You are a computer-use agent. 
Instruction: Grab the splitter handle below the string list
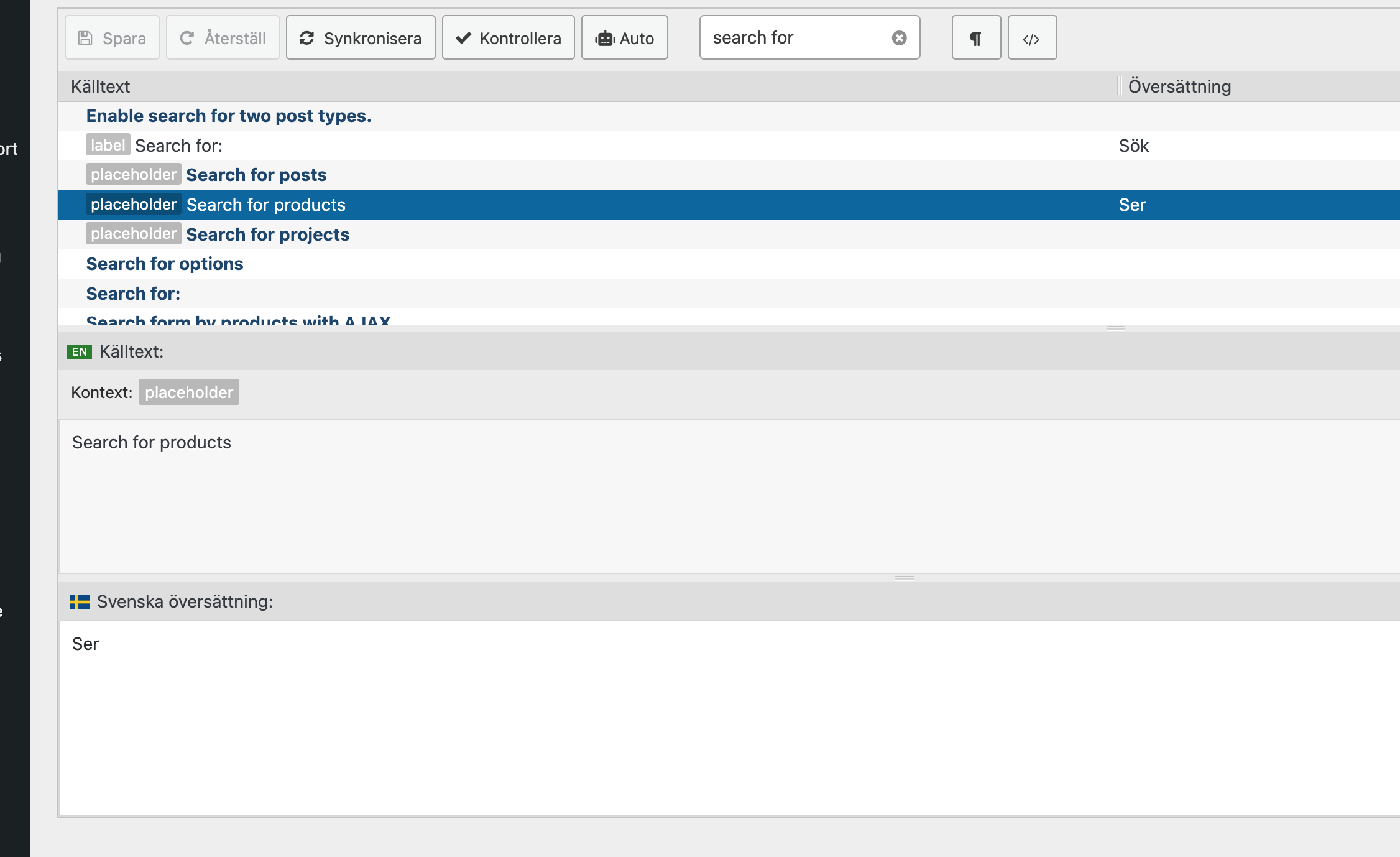pos(1115,328)
